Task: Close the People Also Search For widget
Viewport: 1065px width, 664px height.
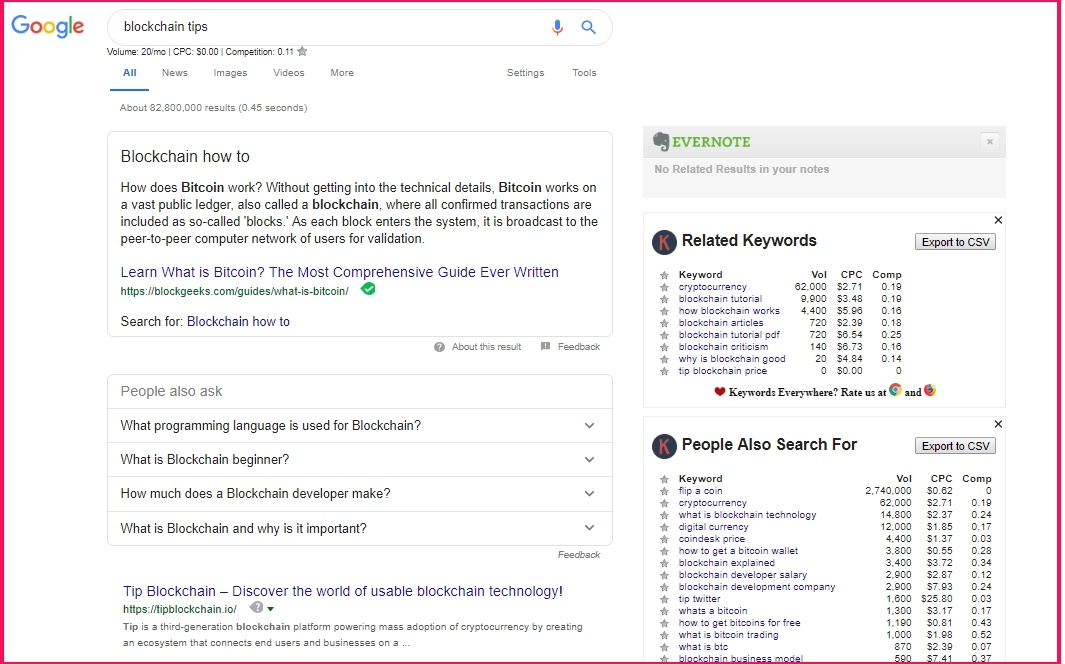Action: point(998,424)
